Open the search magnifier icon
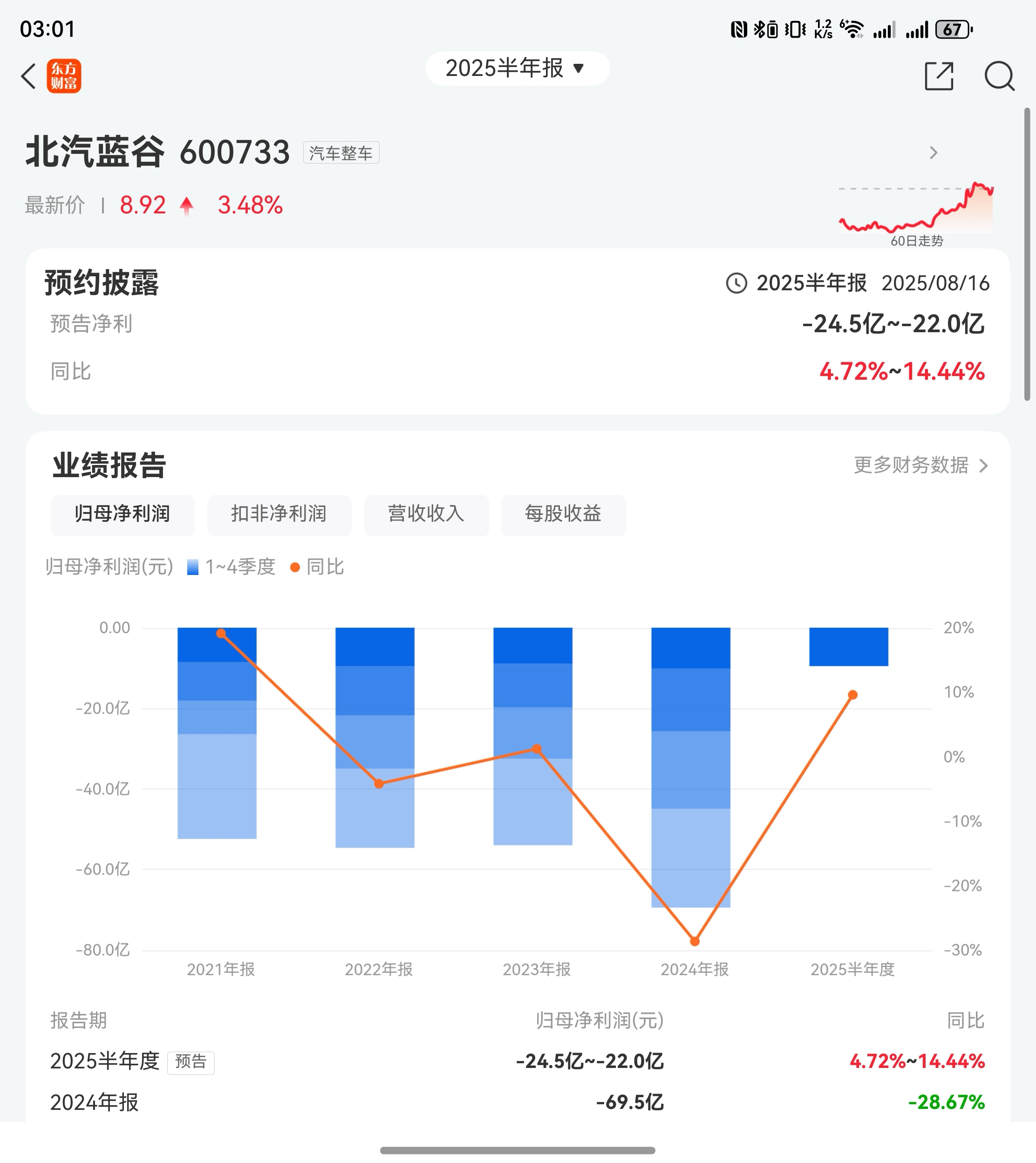Viewport: 1036px width, 1163px height. (1000, 76)
